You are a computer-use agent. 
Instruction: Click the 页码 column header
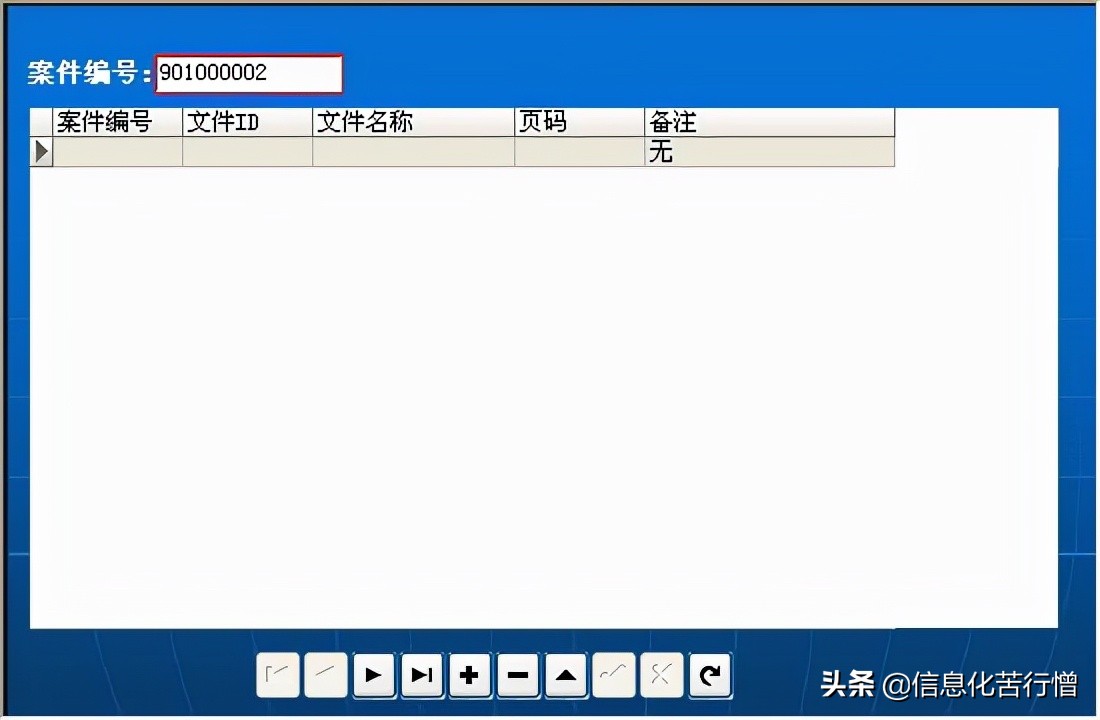[x=579, y=122]
